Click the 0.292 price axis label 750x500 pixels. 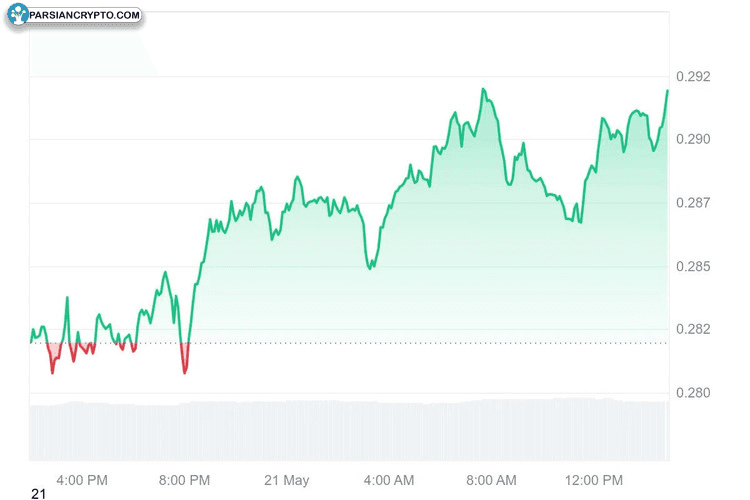[x=693, y=77]
